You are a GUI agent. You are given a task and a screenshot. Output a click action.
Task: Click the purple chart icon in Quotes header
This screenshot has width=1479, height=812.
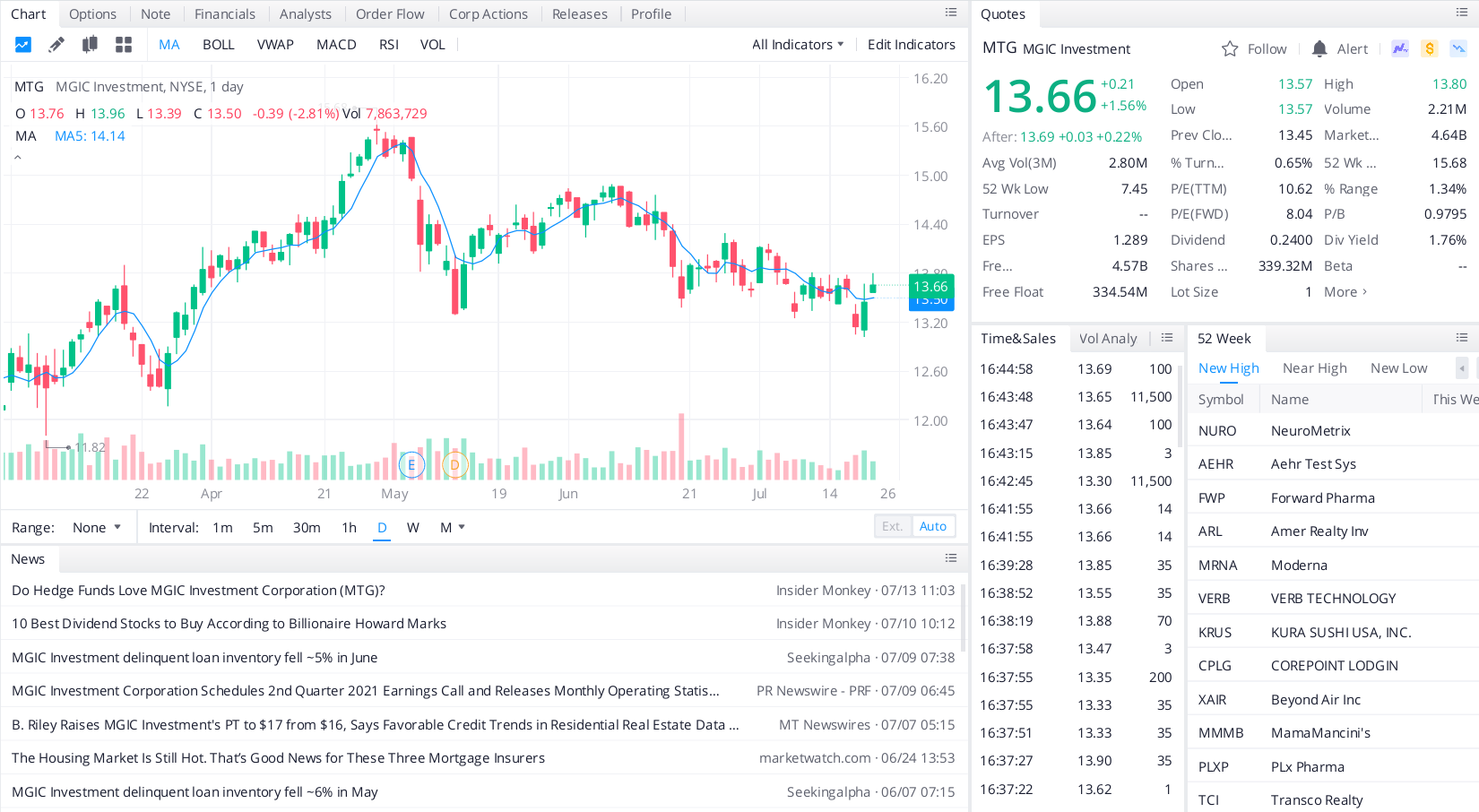pos(1400,48)
